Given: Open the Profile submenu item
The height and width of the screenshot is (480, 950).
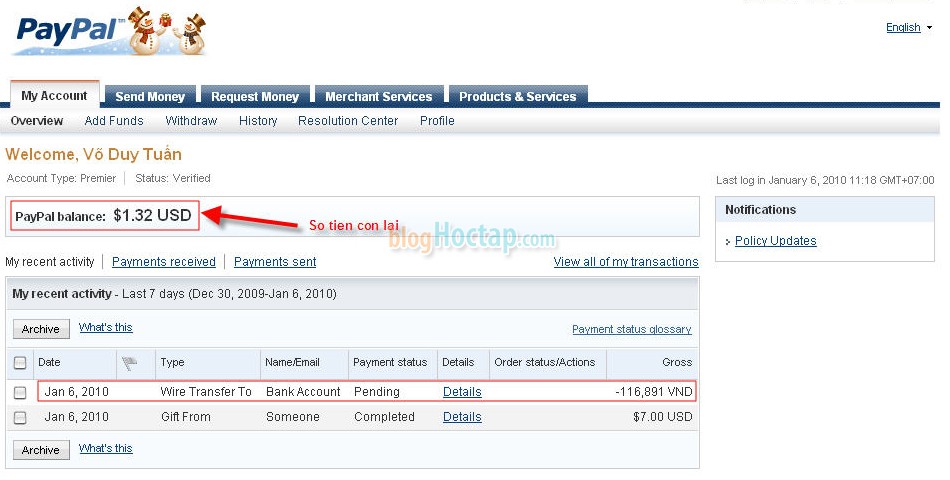Looking at the screenshot, I should pyautogui.click(x=437, y=121).
